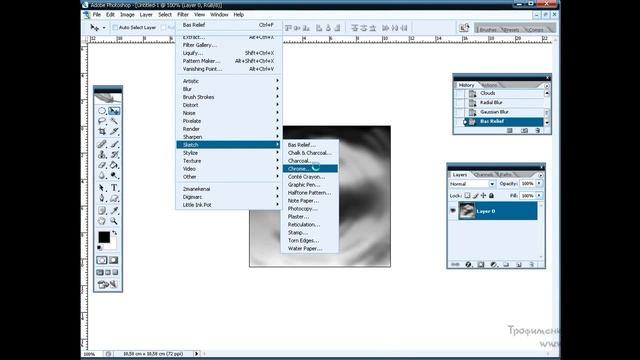This screenshot has width=640, height=360.
Task: Select Gaussian Blur history state
Action: point(500,112)
